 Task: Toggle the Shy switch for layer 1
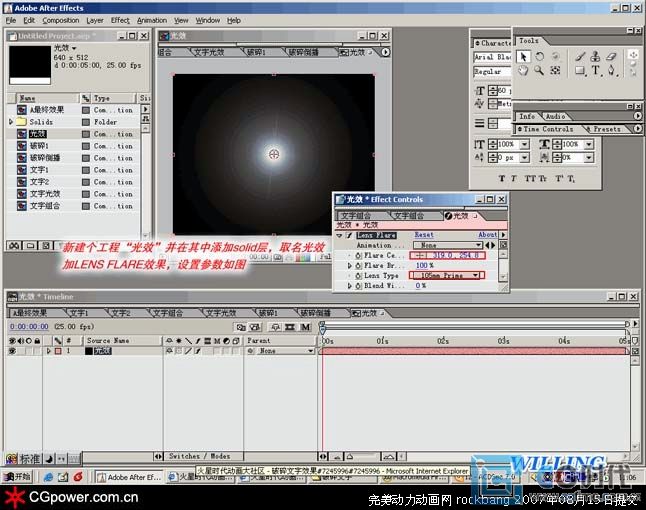pyautogui.click(x=169, y=351)
